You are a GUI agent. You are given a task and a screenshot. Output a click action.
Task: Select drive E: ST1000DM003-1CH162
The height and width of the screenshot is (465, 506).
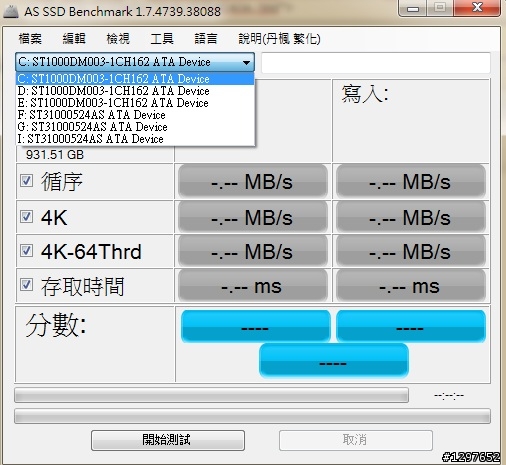coord(135,103)
